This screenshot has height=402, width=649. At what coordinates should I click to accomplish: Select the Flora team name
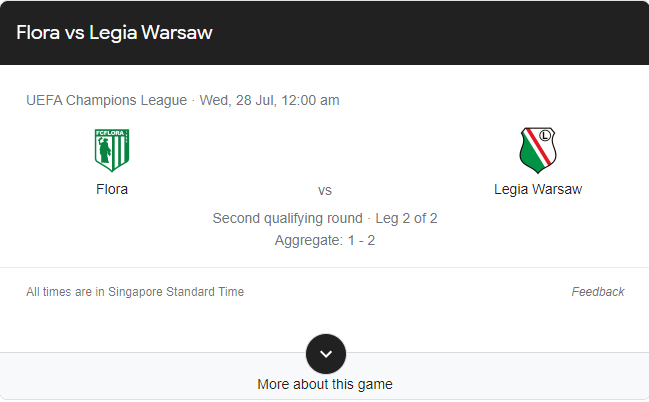tap(112, 189)
